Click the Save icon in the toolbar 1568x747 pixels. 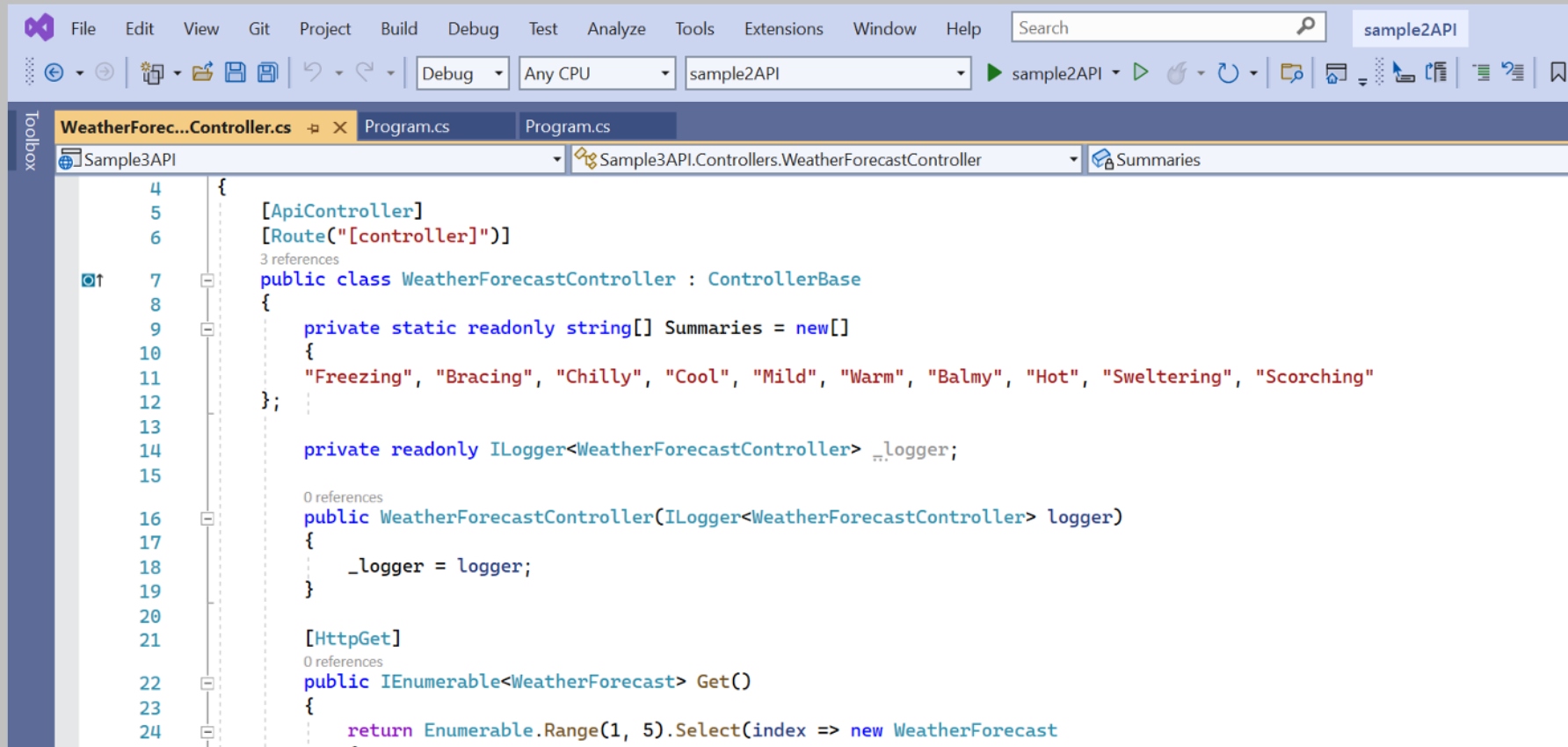click(235, 73)
